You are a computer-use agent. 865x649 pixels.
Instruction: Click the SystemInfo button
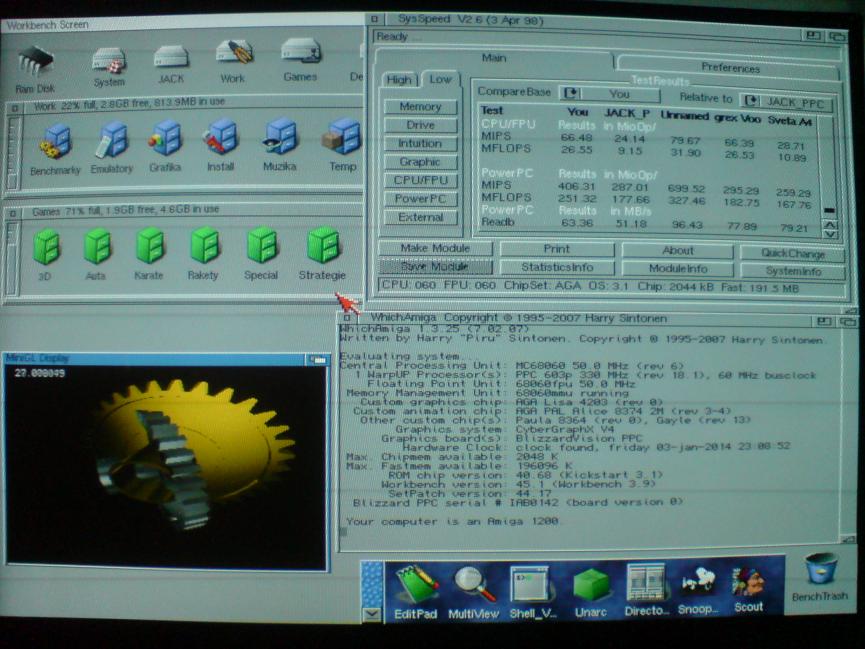[x=793, y=270]
